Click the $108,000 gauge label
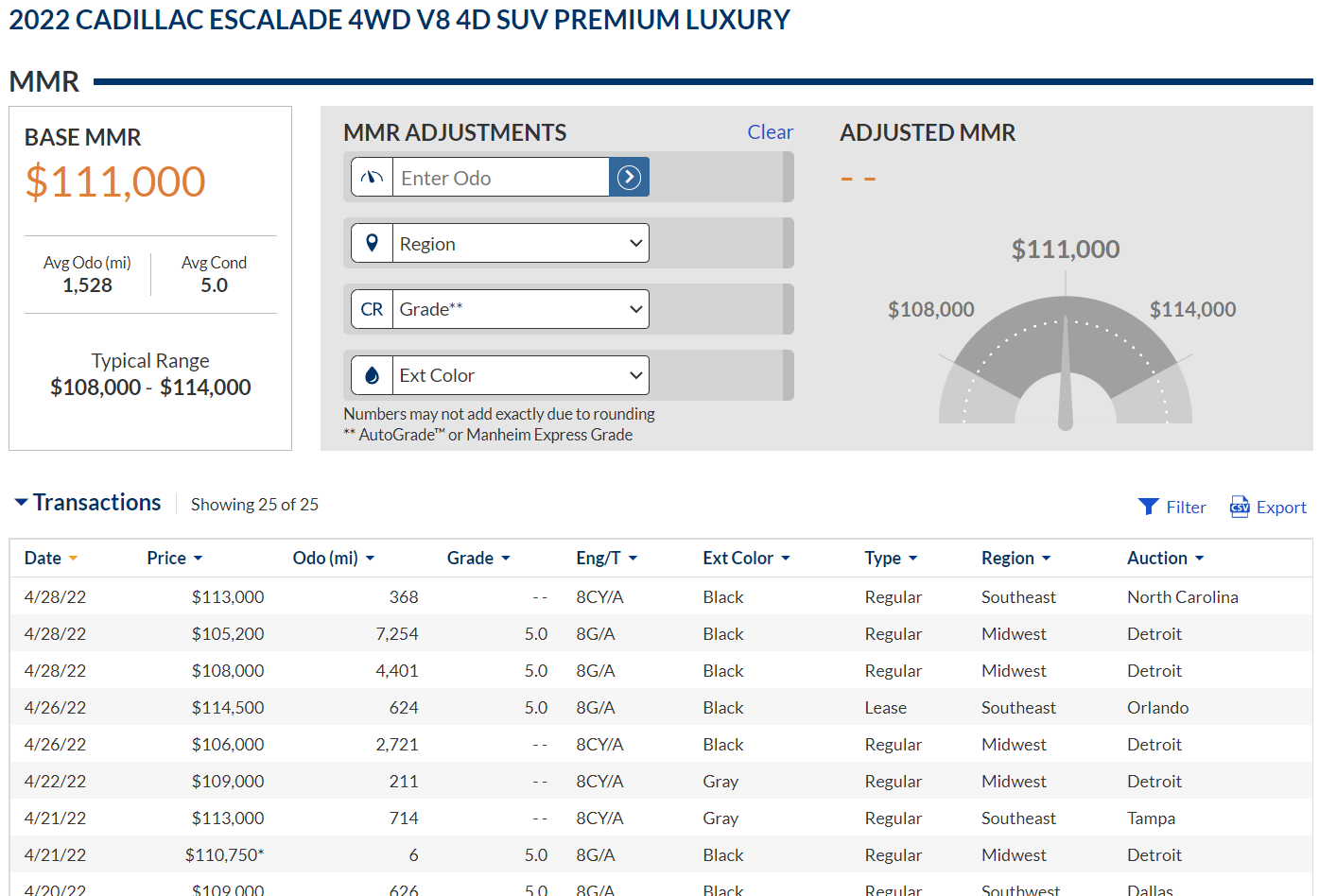The height and width of the screenshot is (896, 1319). (930, 310)
